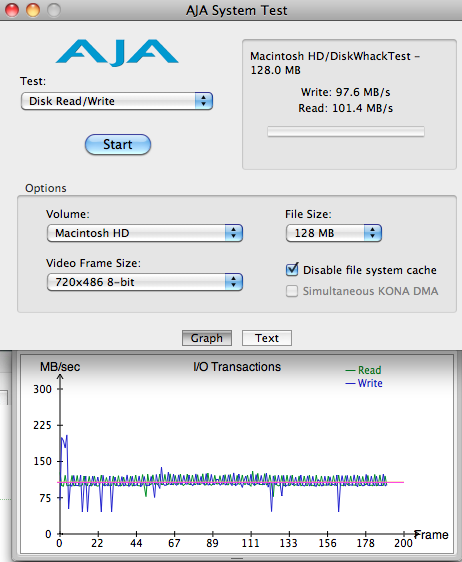Image resolution: width=462 pixels, height=562 pixels.
Task: Click the Test: label
Action: pos(33,81)
